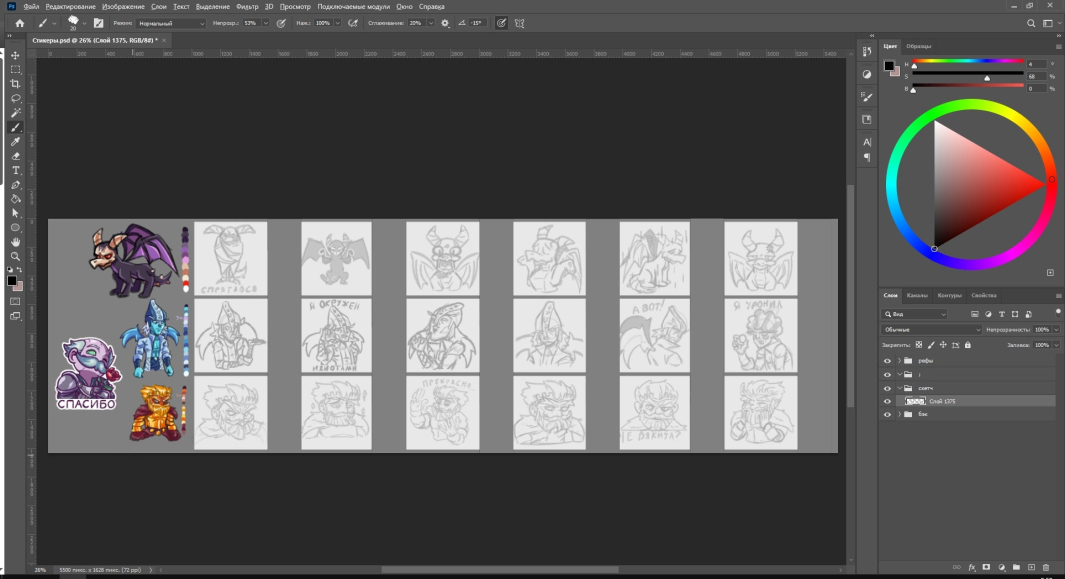Select the Eraser tool
The height and width of the screenshot is (579, 1065).
coord(15,156)
